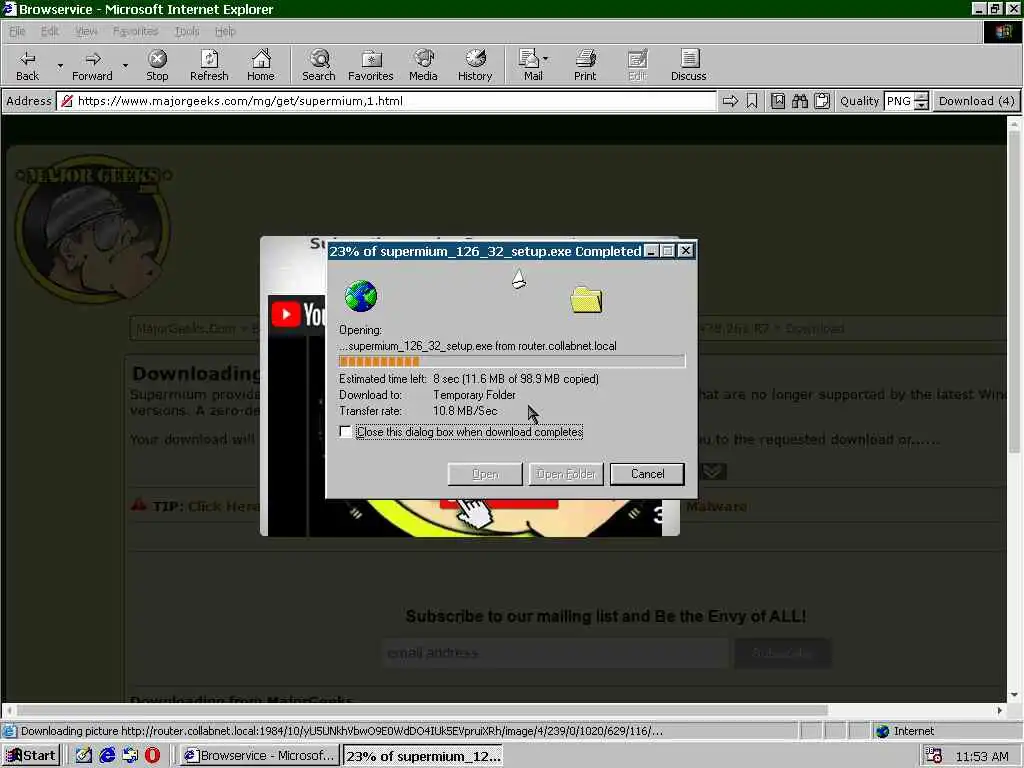Viewport: 1024px width, 768px height.
Task: Open the Favorites toolbar button
Action: pyautogui.click(x=370, y=65)
